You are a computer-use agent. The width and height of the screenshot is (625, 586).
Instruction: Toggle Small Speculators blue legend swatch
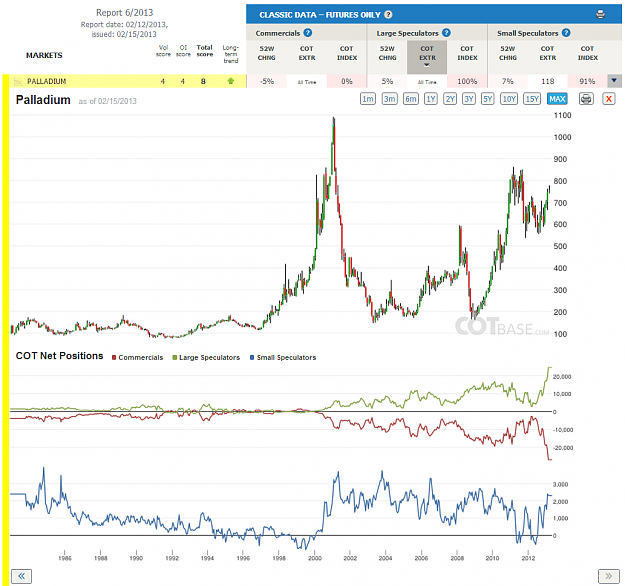pyautogui.click(x=252, y=358)
